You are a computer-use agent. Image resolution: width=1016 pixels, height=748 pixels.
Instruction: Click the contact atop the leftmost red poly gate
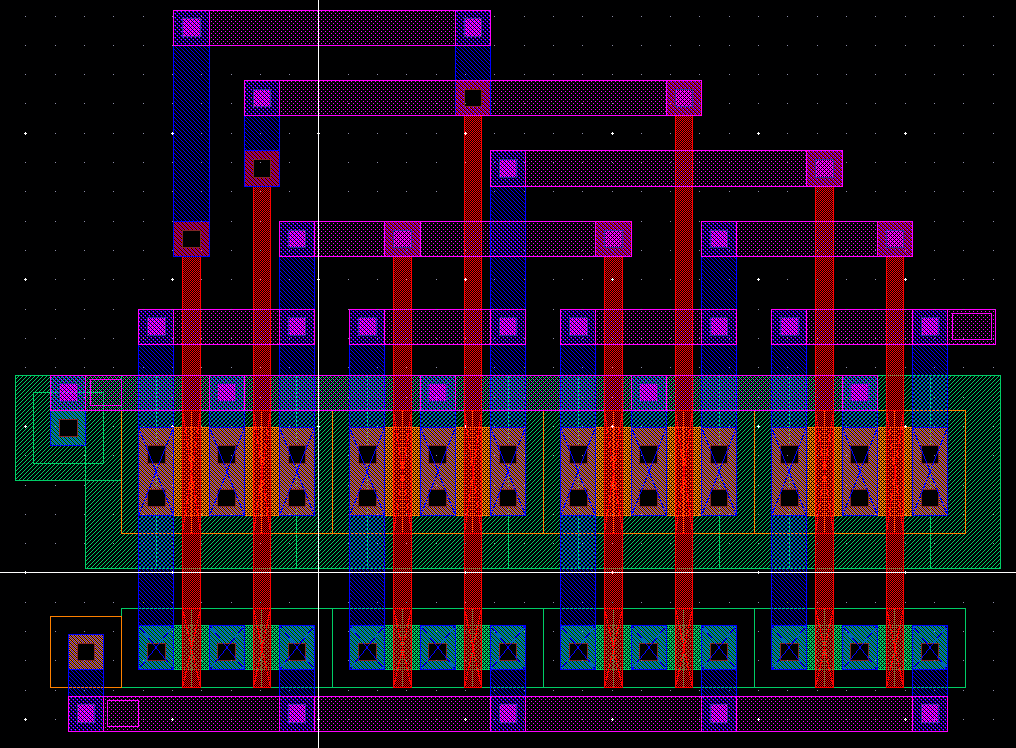[x=191, y=239]
